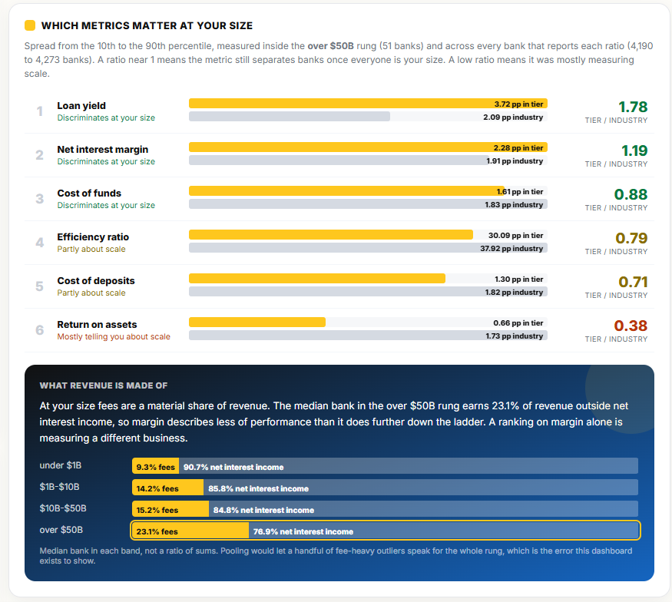
Task: Click 'Partly about scale' under Efficiency ratio
Action: (91, 249)
